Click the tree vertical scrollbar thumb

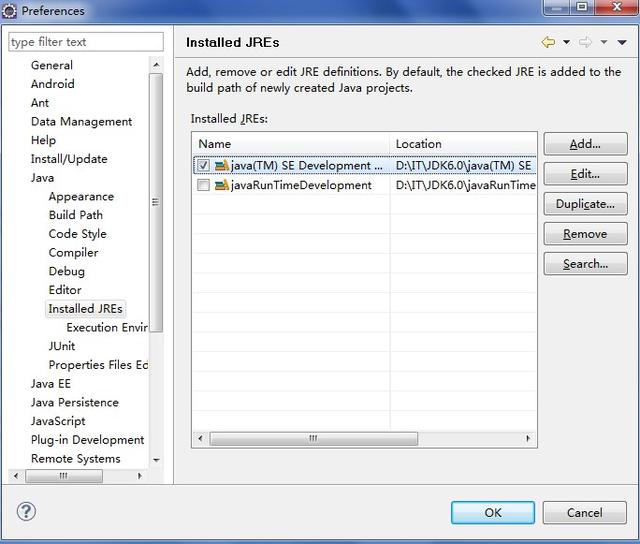click(x=156, y=203)
